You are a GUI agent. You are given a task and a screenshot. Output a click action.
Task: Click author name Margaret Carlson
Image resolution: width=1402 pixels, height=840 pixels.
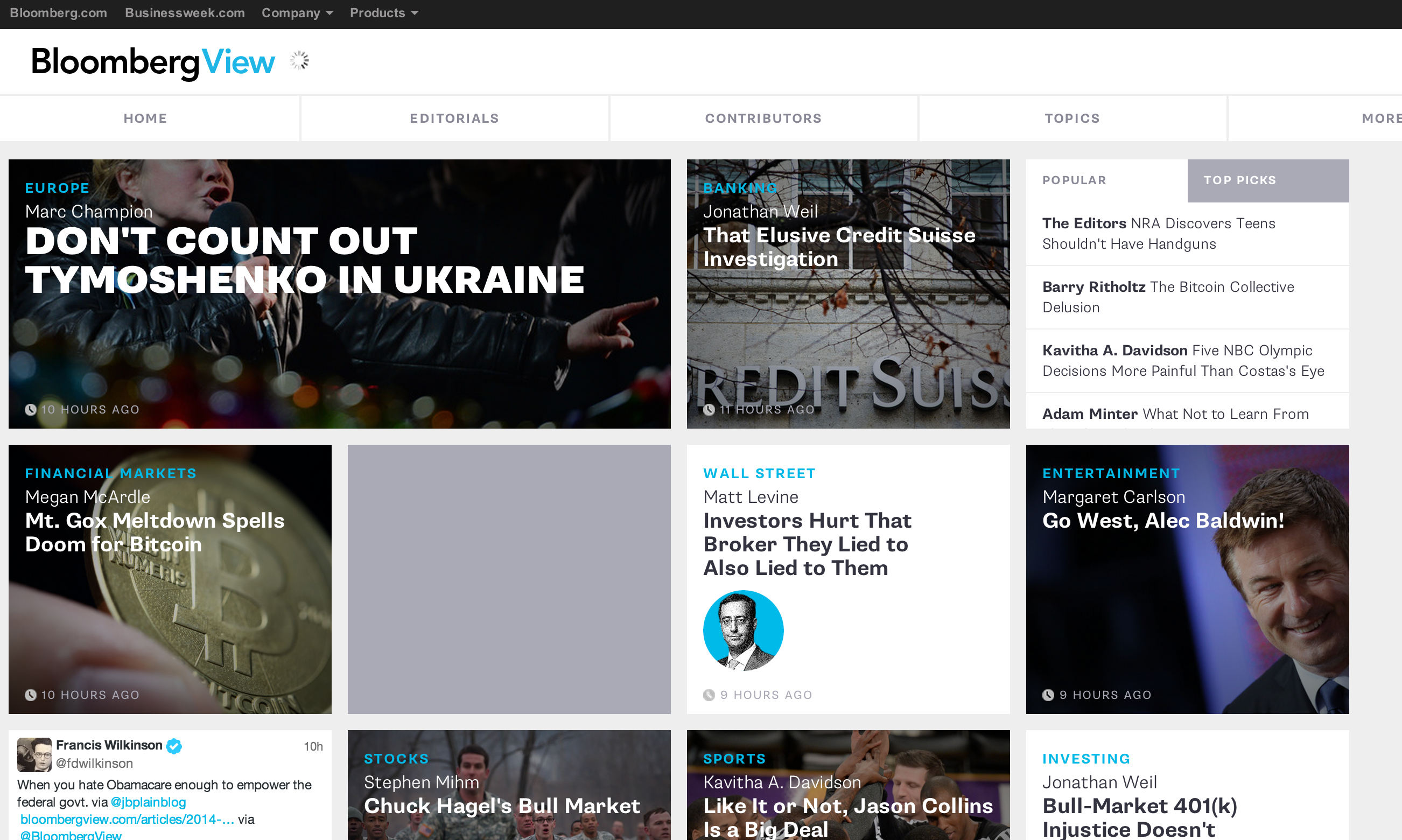tap(1114, 497)
